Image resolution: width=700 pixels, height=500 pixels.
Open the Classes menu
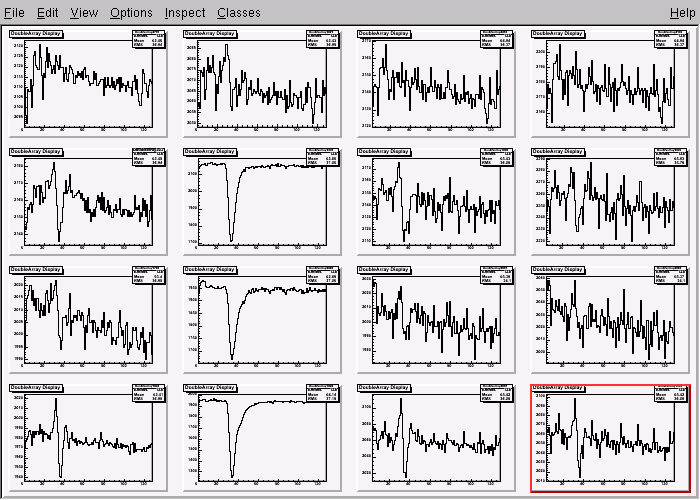[239, 12]
